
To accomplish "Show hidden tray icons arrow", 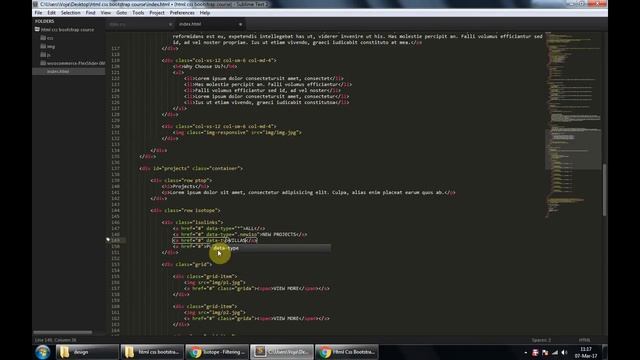I will [x=526, y=352].
